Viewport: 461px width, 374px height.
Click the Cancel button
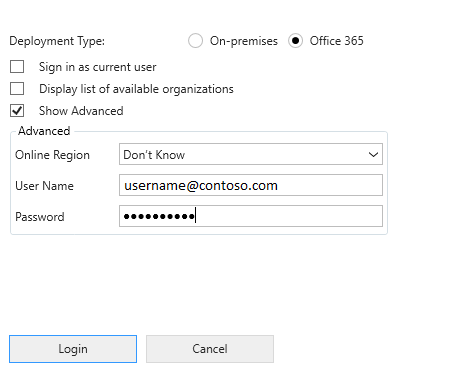[210, 349]
